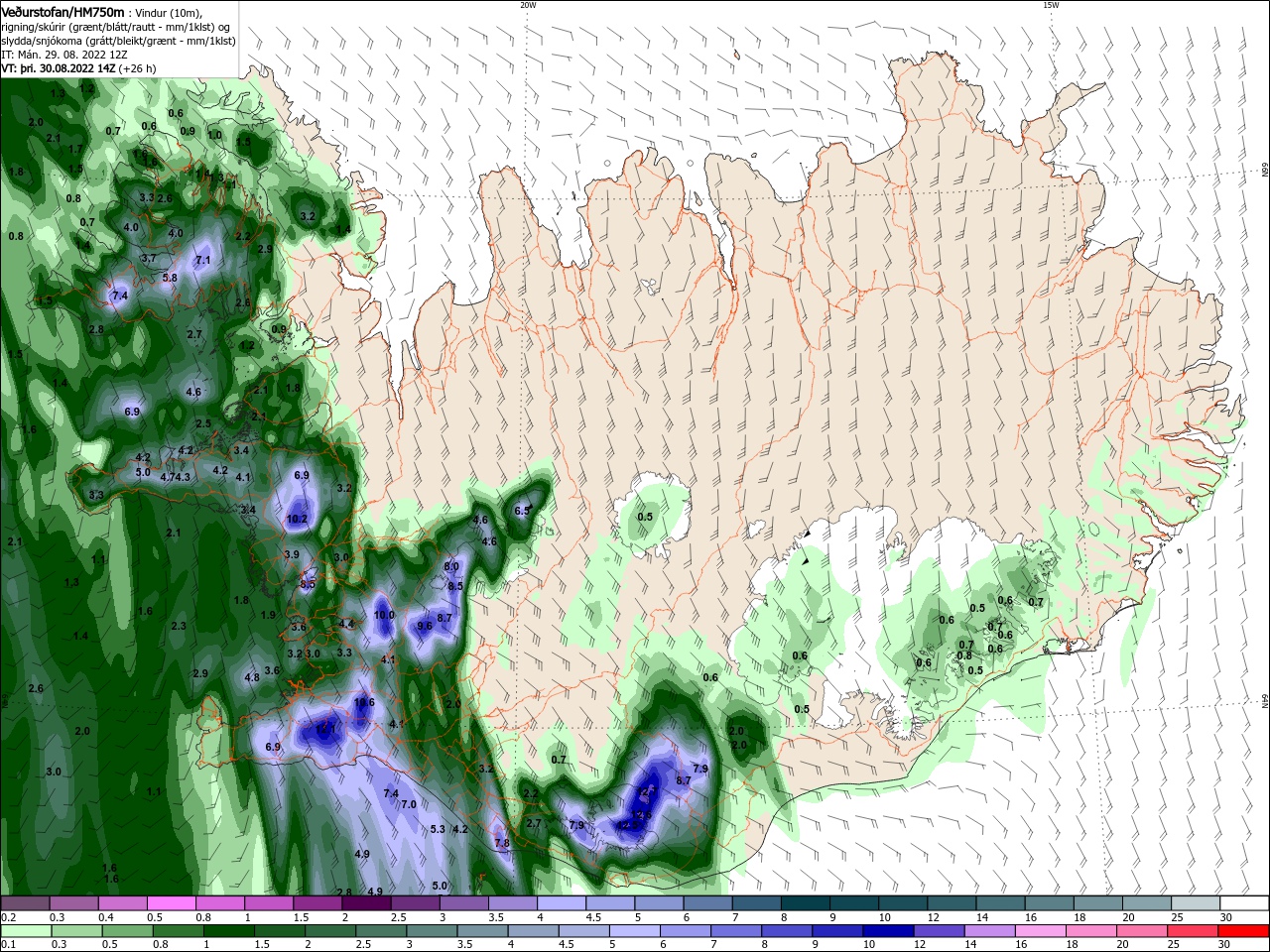The image size is (1270, 952).
Task: Pick the darkest green 1–1.5 rain swatch
Action: [229, 931]
